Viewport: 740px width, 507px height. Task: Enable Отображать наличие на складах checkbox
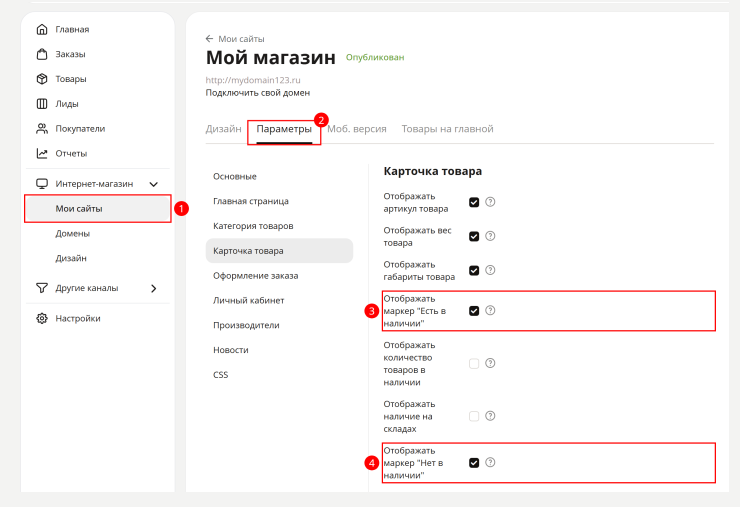(x=474, y=416)
